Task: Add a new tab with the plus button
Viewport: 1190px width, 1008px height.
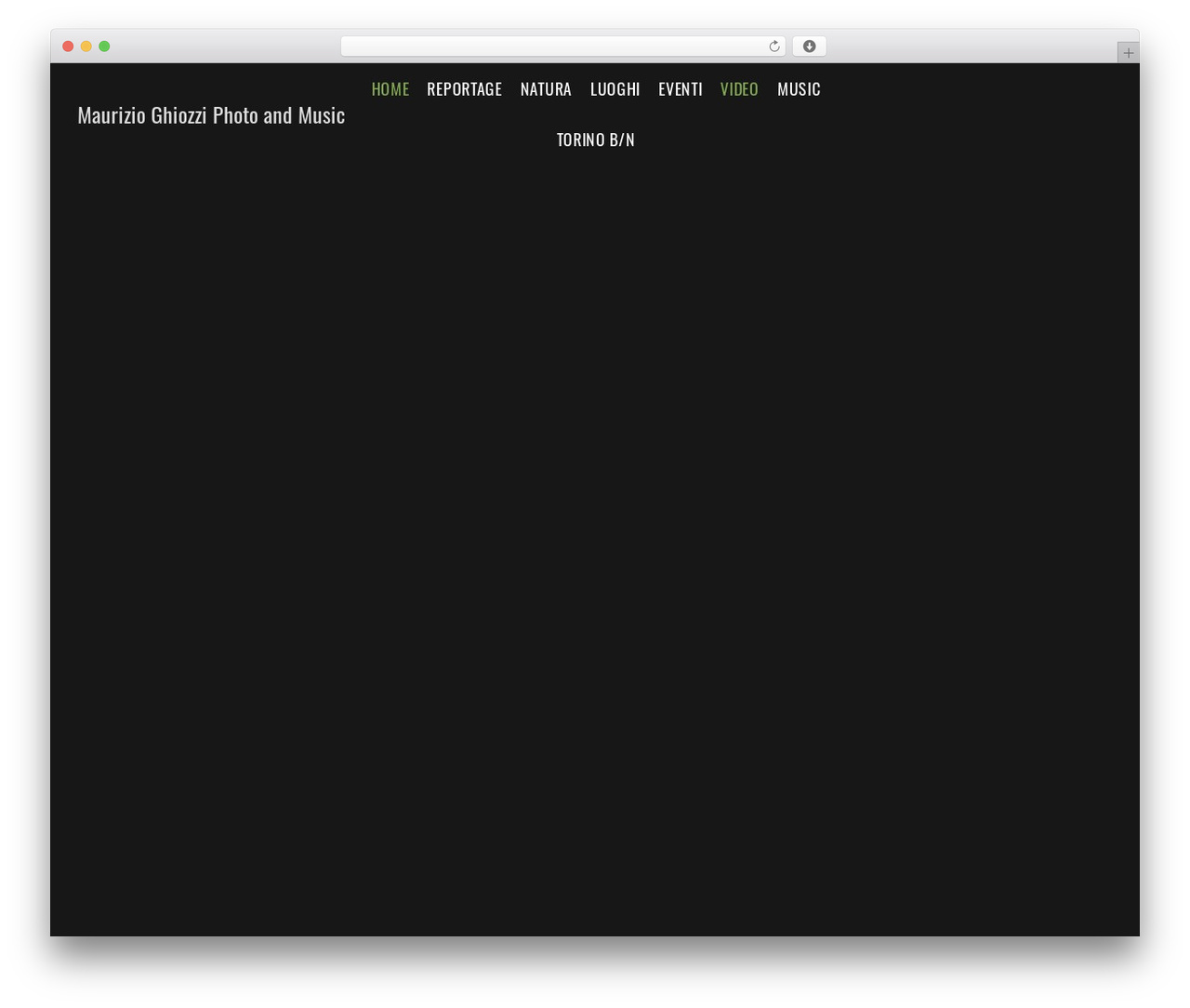Action: pos(1128,53)
